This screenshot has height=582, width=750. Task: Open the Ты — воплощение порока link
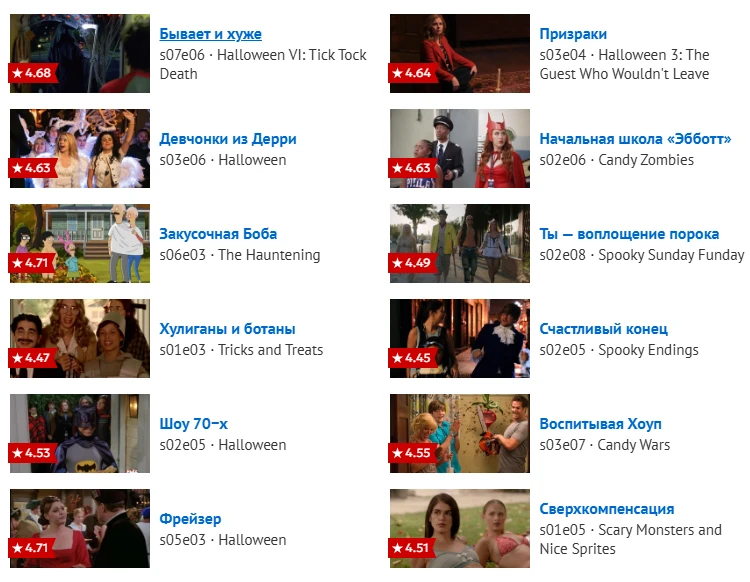click(x=629, y=234)
